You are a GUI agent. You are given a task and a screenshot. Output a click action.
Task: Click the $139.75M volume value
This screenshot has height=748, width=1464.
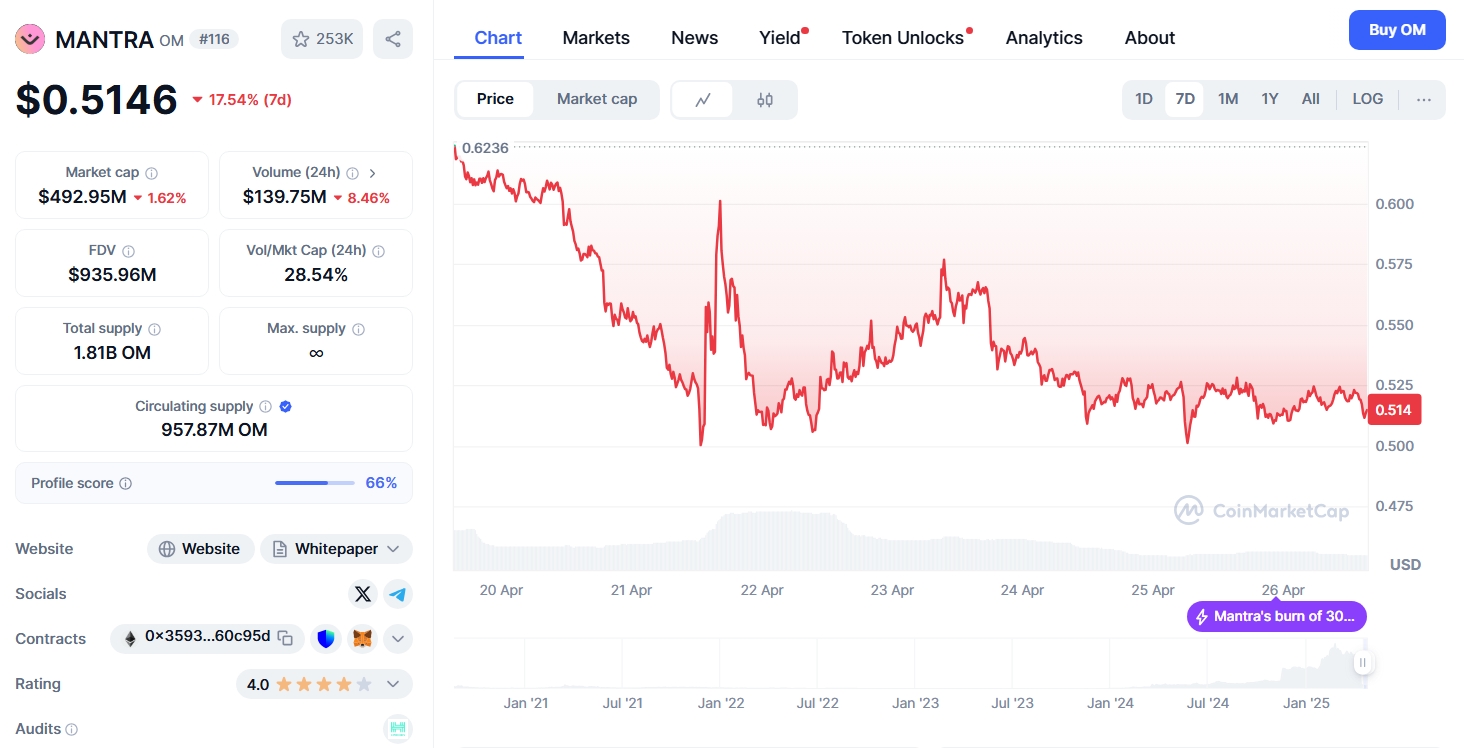point(285,197)
